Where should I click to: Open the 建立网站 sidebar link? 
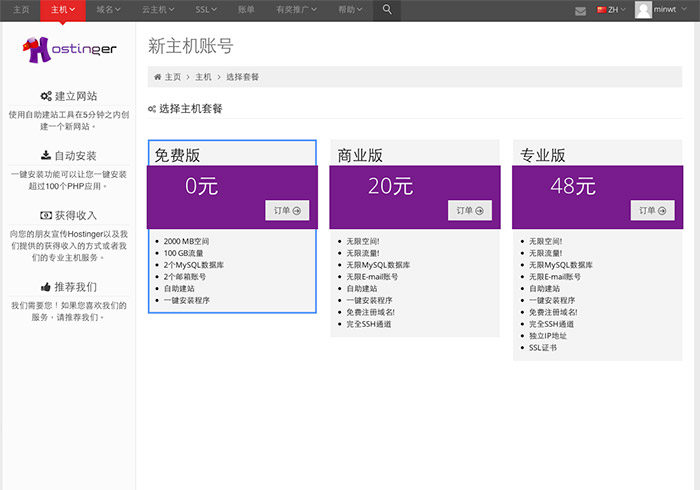click(76, 96)
